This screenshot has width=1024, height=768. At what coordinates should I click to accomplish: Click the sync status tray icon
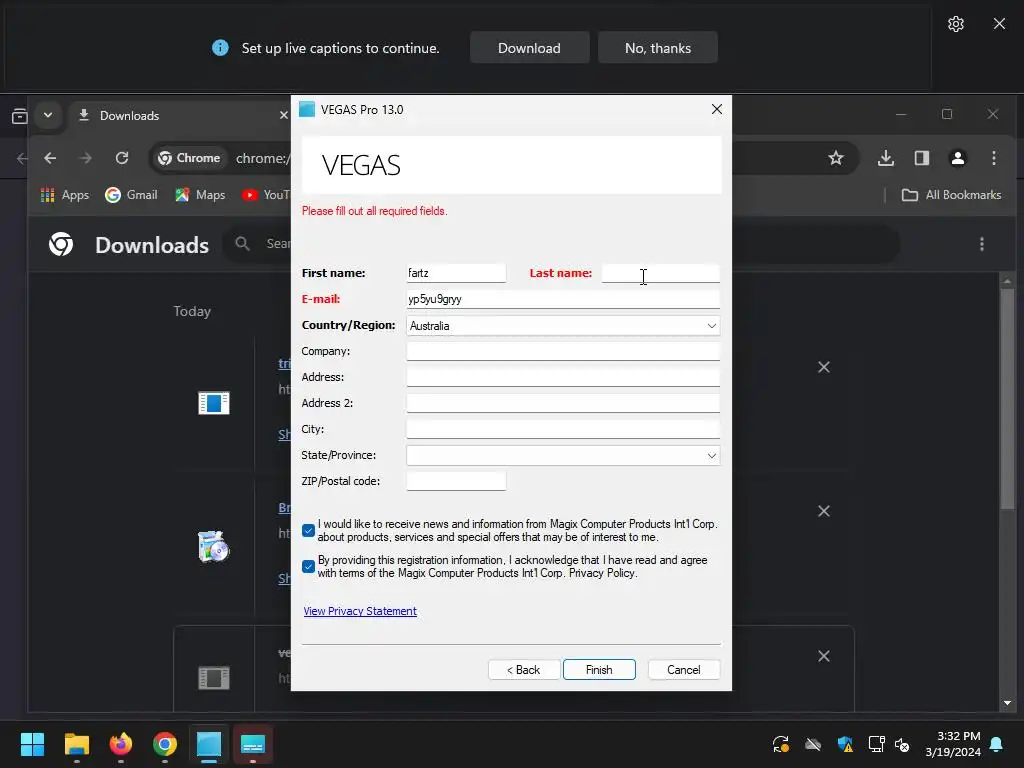click(x=780, y=744)
